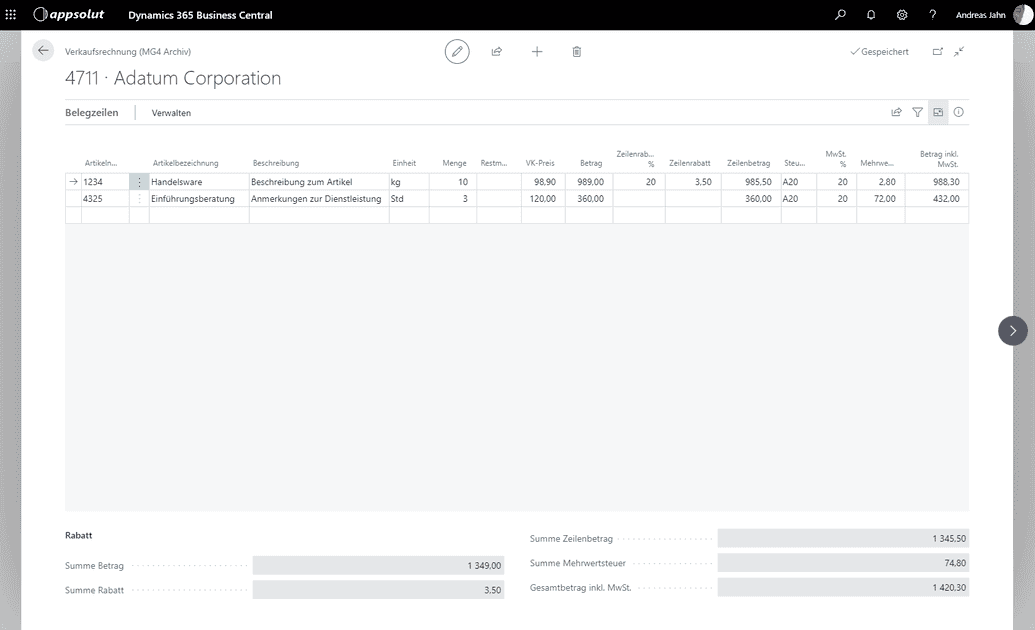1035x630 pixels.
Task: Open page in new window icon
Action: [937, 51]
